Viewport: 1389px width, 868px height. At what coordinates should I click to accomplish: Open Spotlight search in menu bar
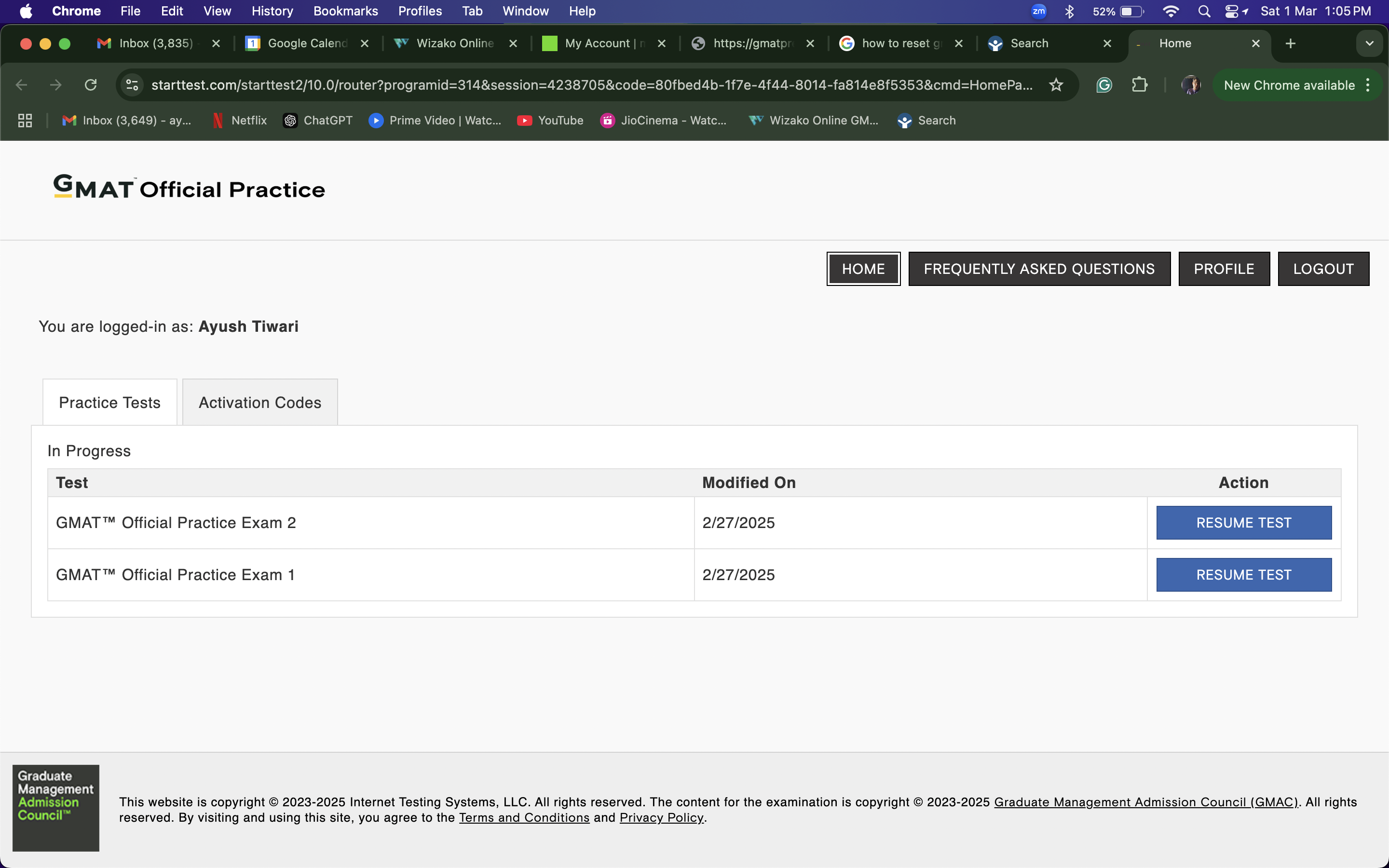(1204, 11)
